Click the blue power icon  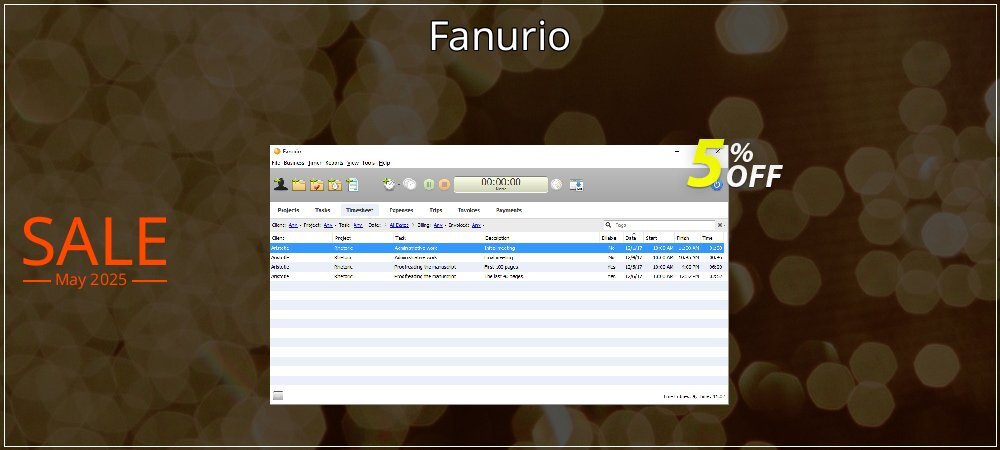pos(716,185)
